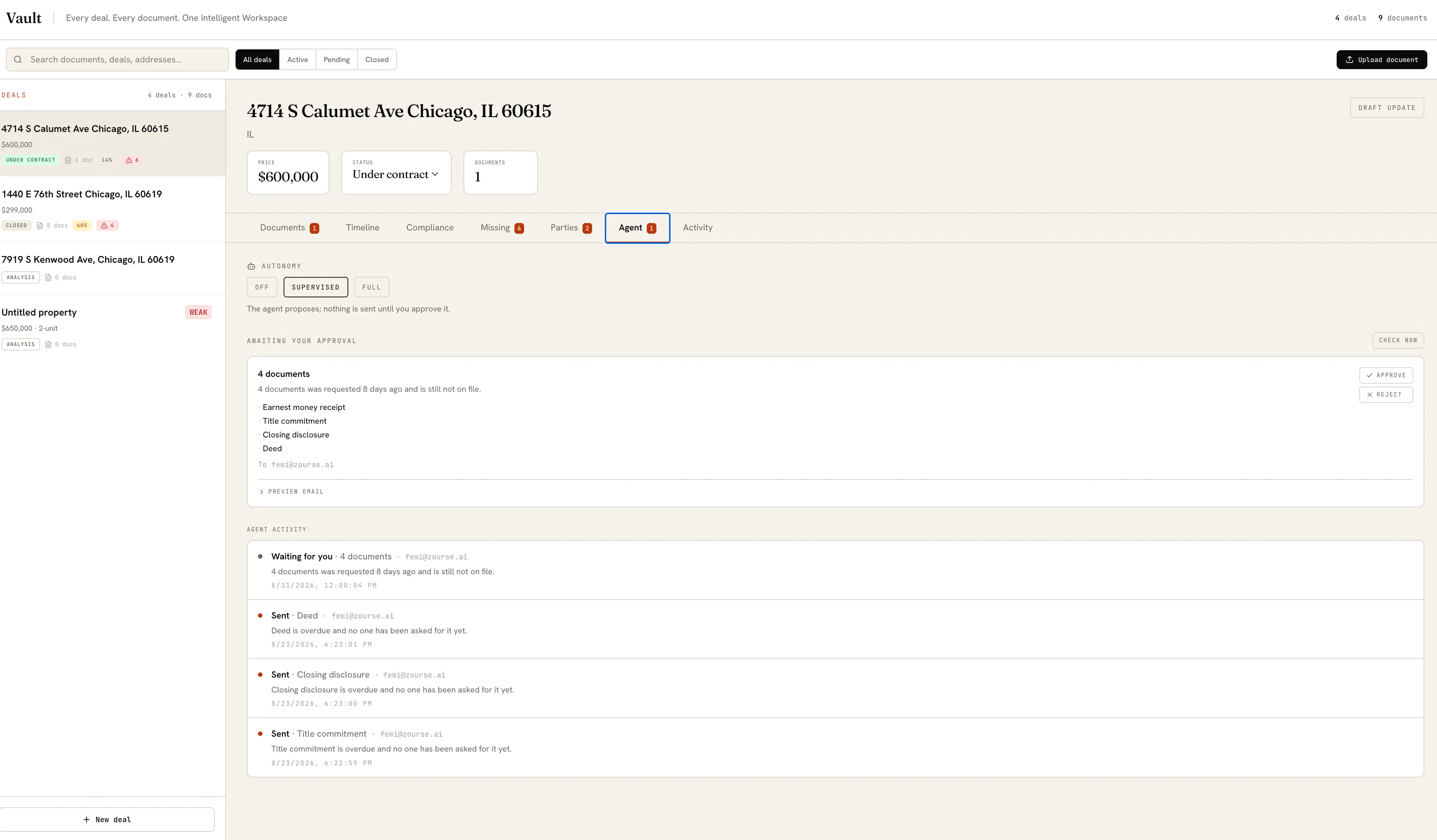Screen dimensions: 1437x840
Task: Click the search documents input field
Action: tap(117, 59)
